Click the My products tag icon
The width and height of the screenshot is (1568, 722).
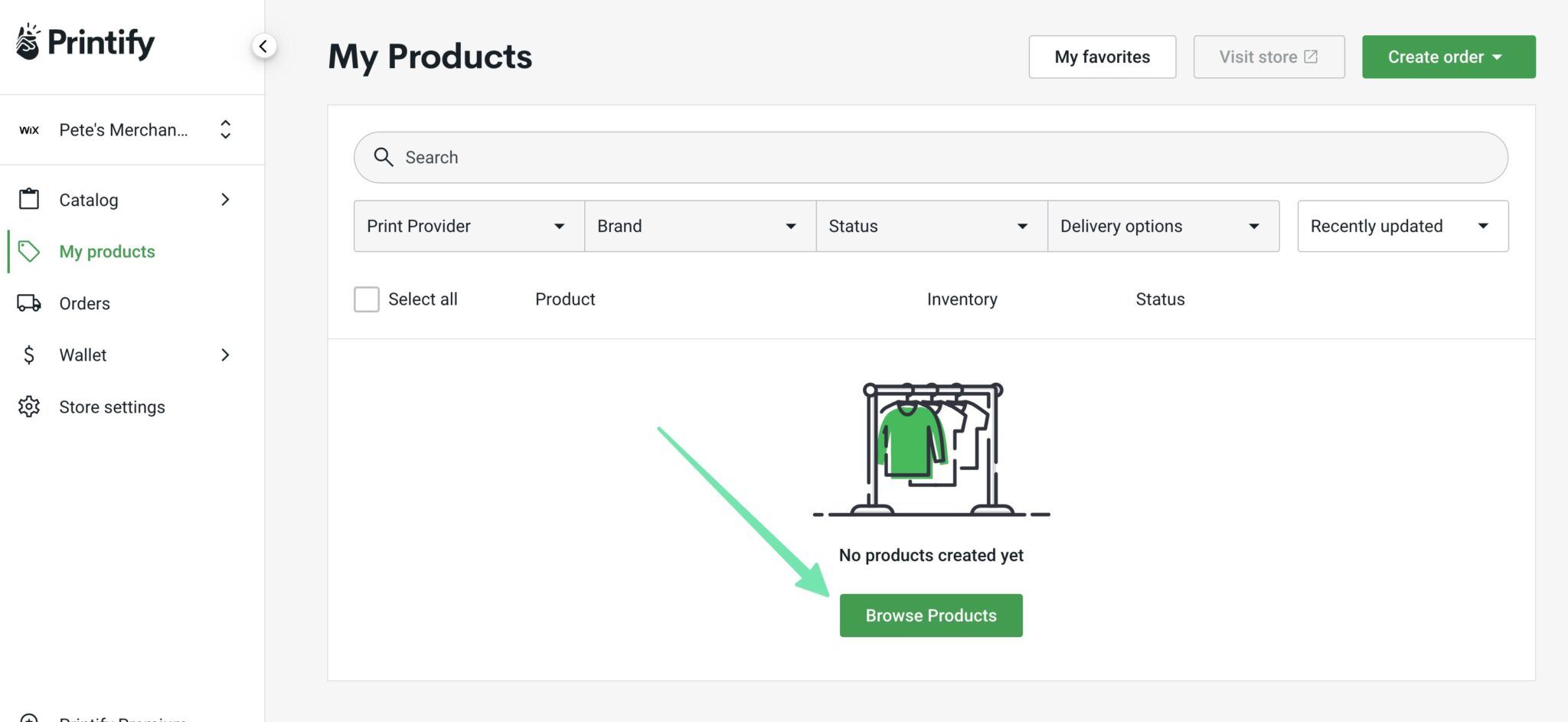29,251
